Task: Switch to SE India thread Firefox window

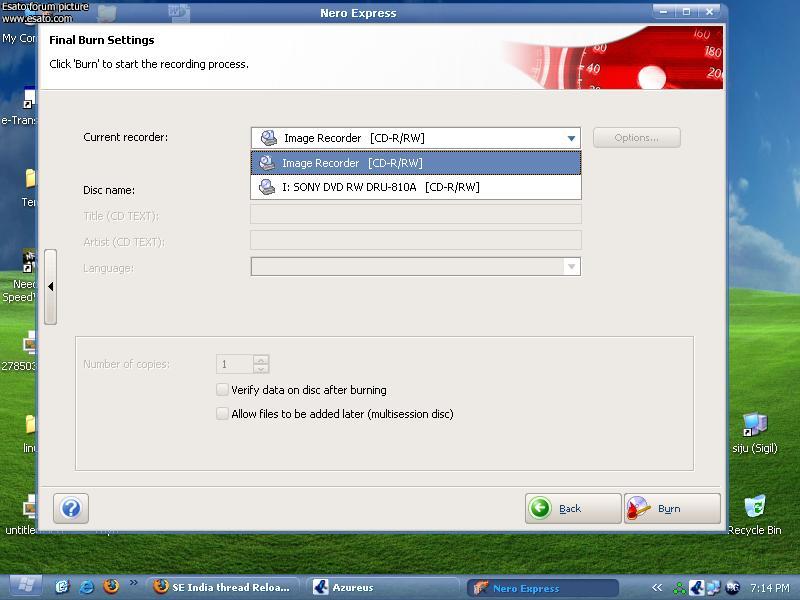Action: click(223, 587)
